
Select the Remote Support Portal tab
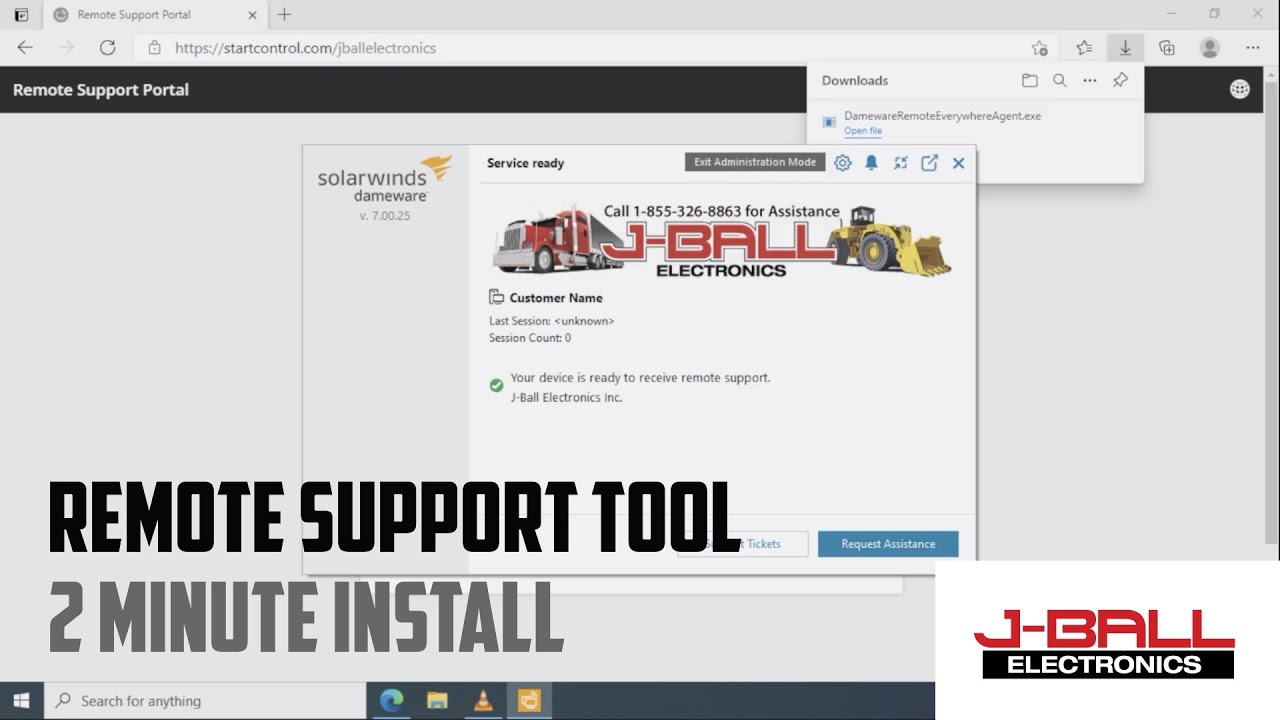pyautogui.click(x=155, y=15)
